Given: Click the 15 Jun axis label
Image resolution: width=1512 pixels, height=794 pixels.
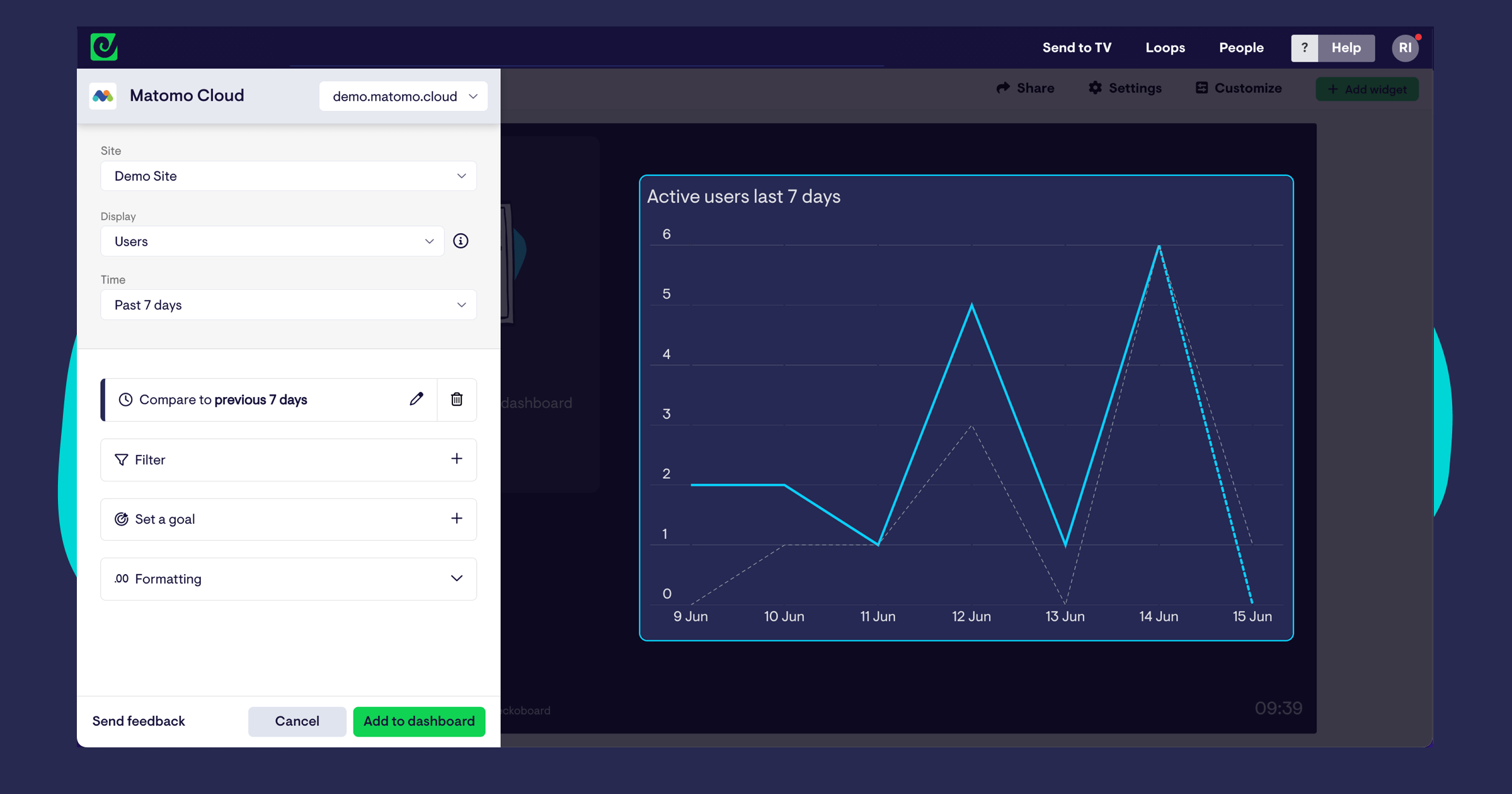Looking at the screenshot, I should 1252,616.
